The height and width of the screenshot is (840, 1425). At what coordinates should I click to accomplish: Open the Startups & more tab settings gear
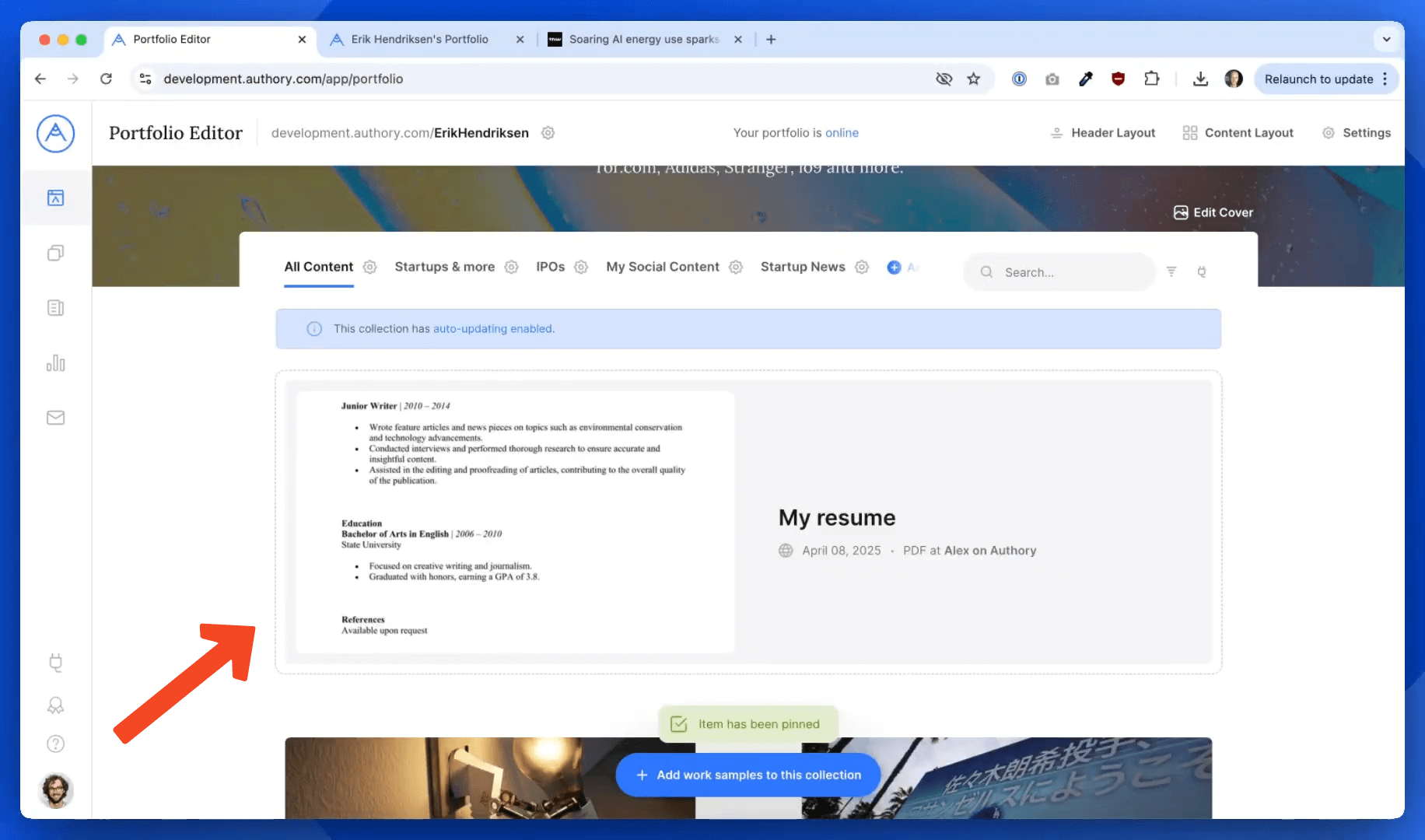(511, 267)
